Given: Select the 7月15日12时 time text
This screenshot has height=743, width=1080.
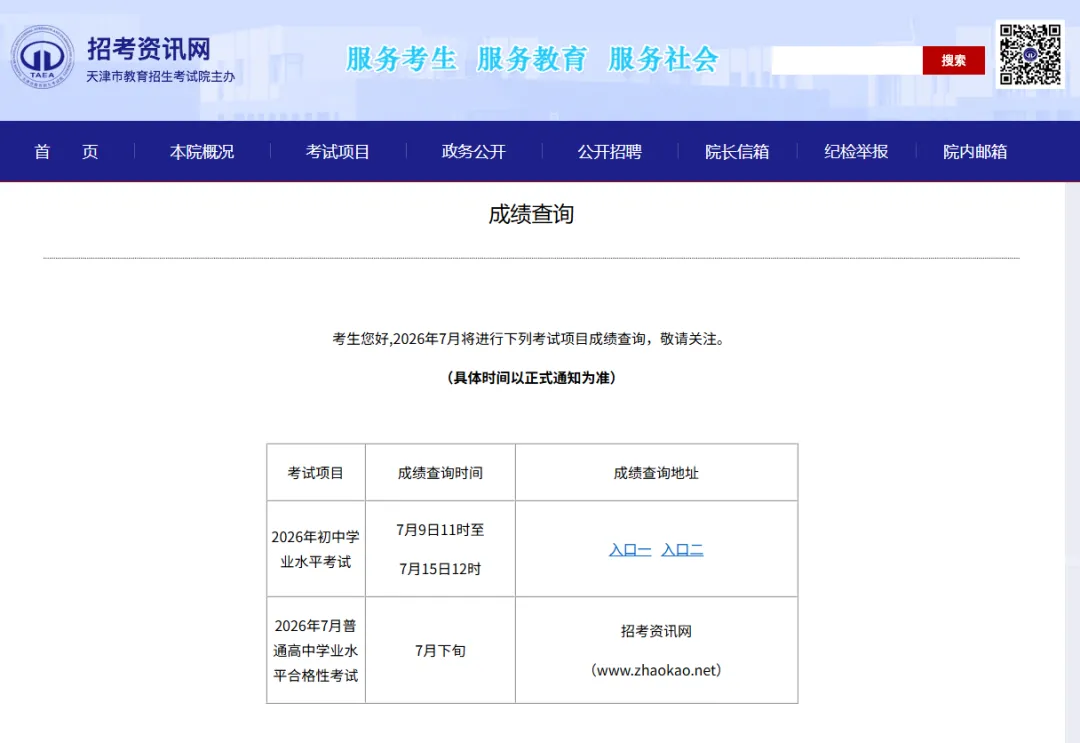Looking at the screenshot, I should coord(440,569).
